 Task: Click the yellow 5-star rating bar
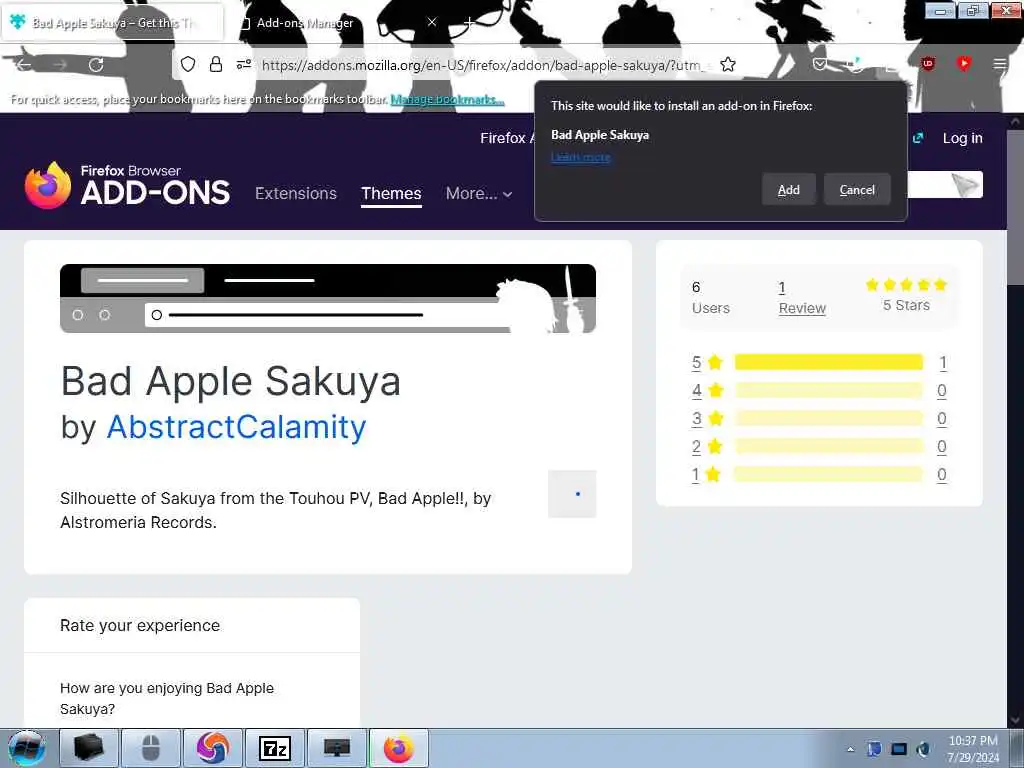point(829,362)
